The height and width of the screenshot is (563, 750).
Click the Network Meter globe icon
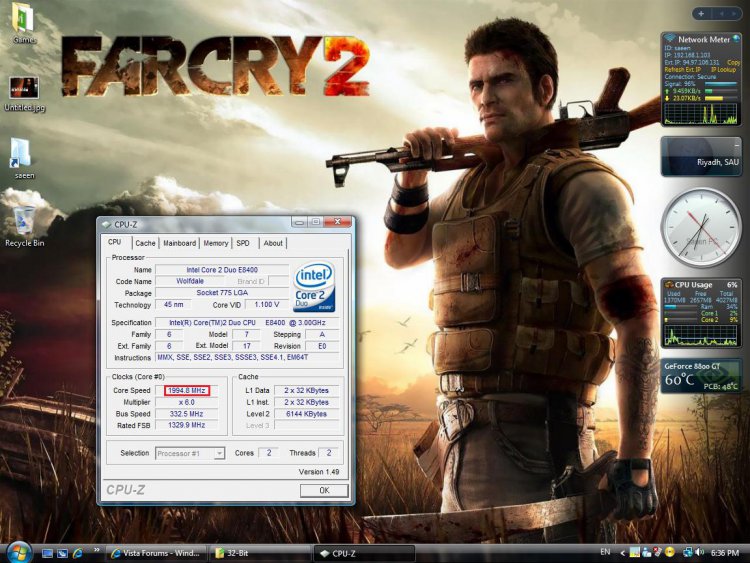click(737, 38)
